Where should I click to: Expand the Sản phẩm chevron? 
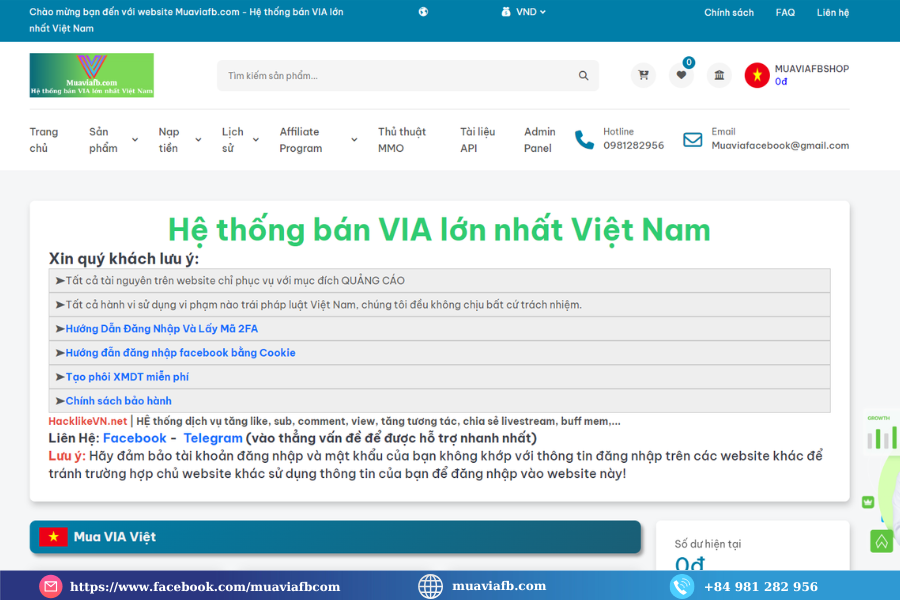[135, 140]
